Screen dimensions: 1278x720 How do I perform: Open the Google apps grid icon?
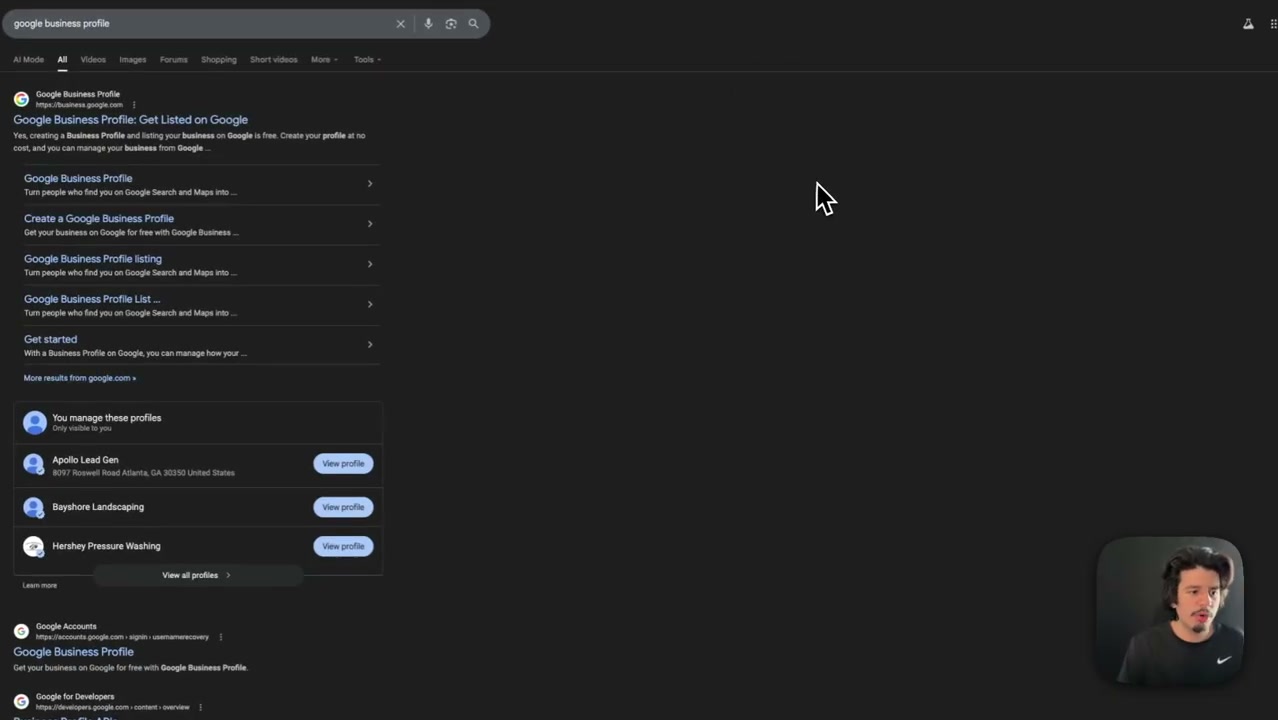pyautogui.click(x=1273, y=24)
